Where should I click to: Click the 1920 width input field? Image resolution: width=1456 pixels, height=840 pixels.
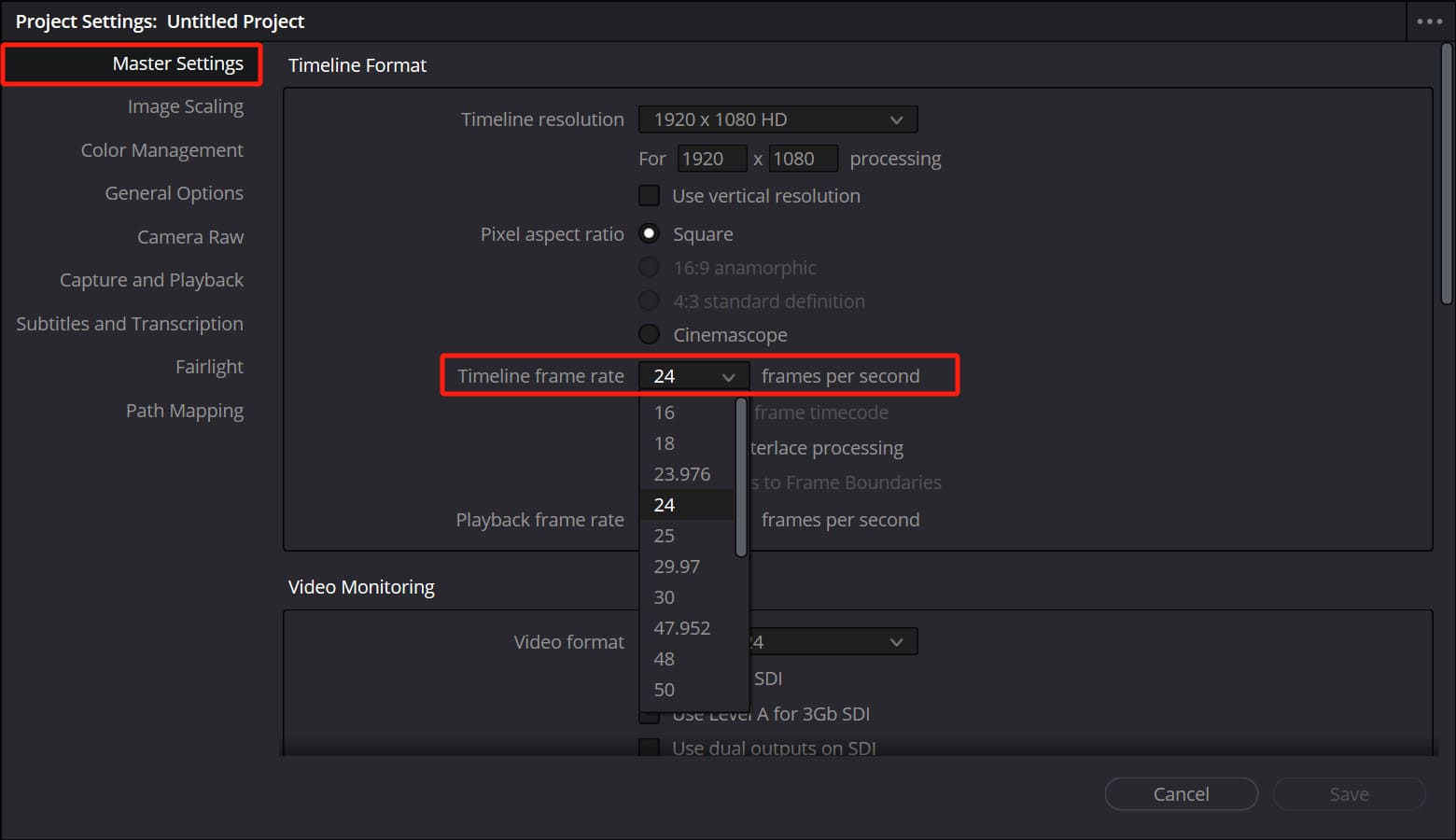point(711,158)
